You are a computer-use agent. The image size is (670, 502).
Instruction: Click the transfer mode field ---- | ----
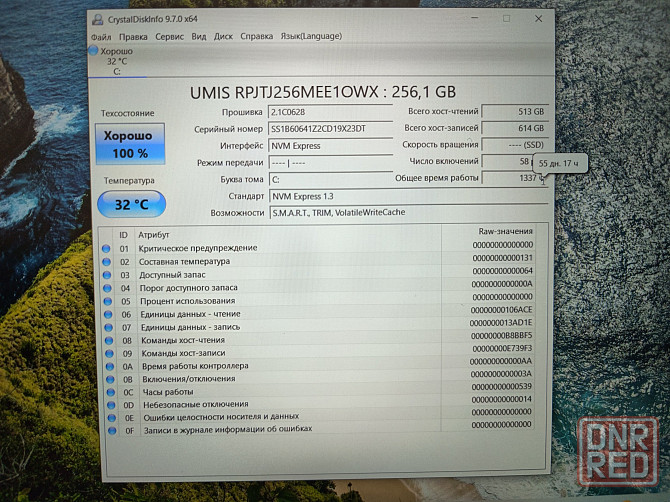click(330, 163)
